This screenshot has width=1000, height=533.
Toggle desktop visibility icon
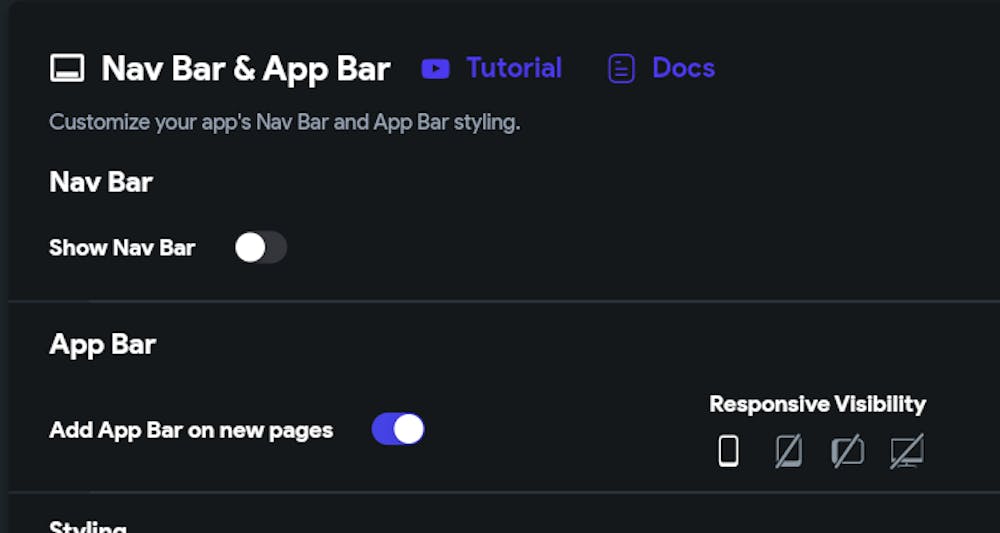tap(907, 451)
